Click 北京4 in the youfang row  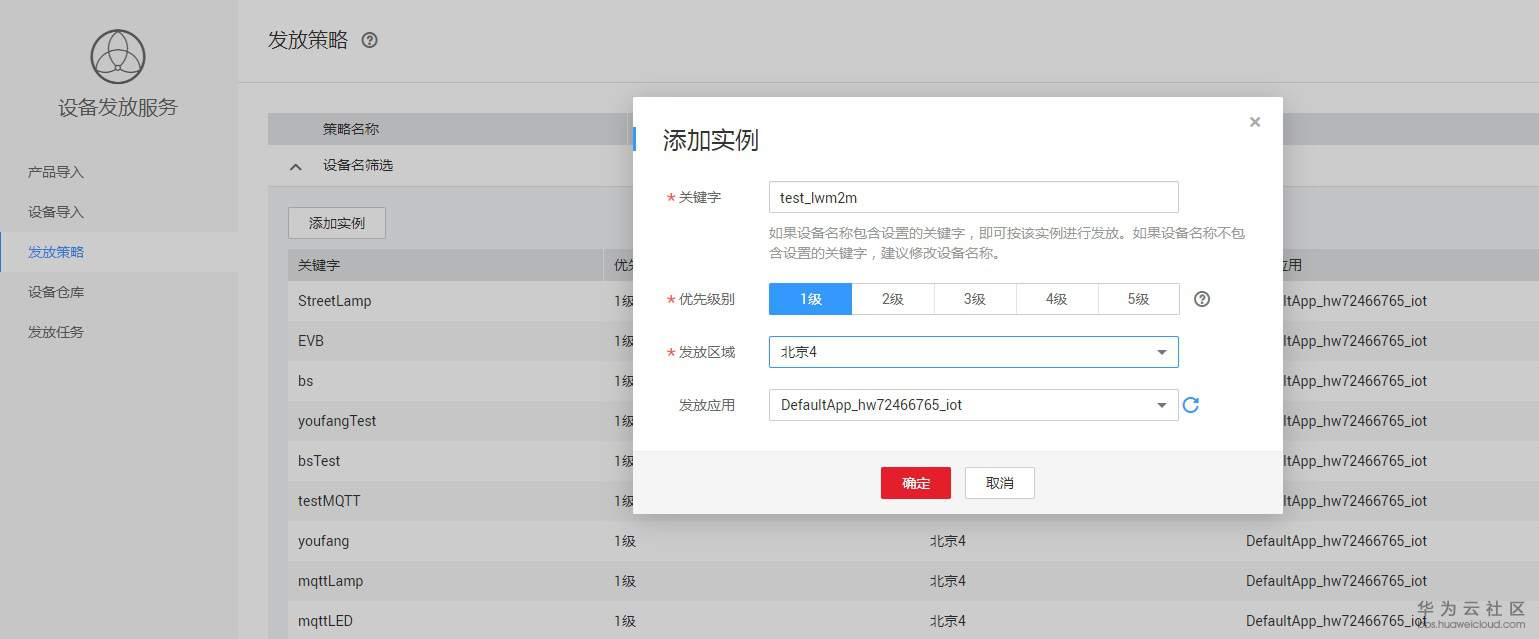tap(948, 541)
